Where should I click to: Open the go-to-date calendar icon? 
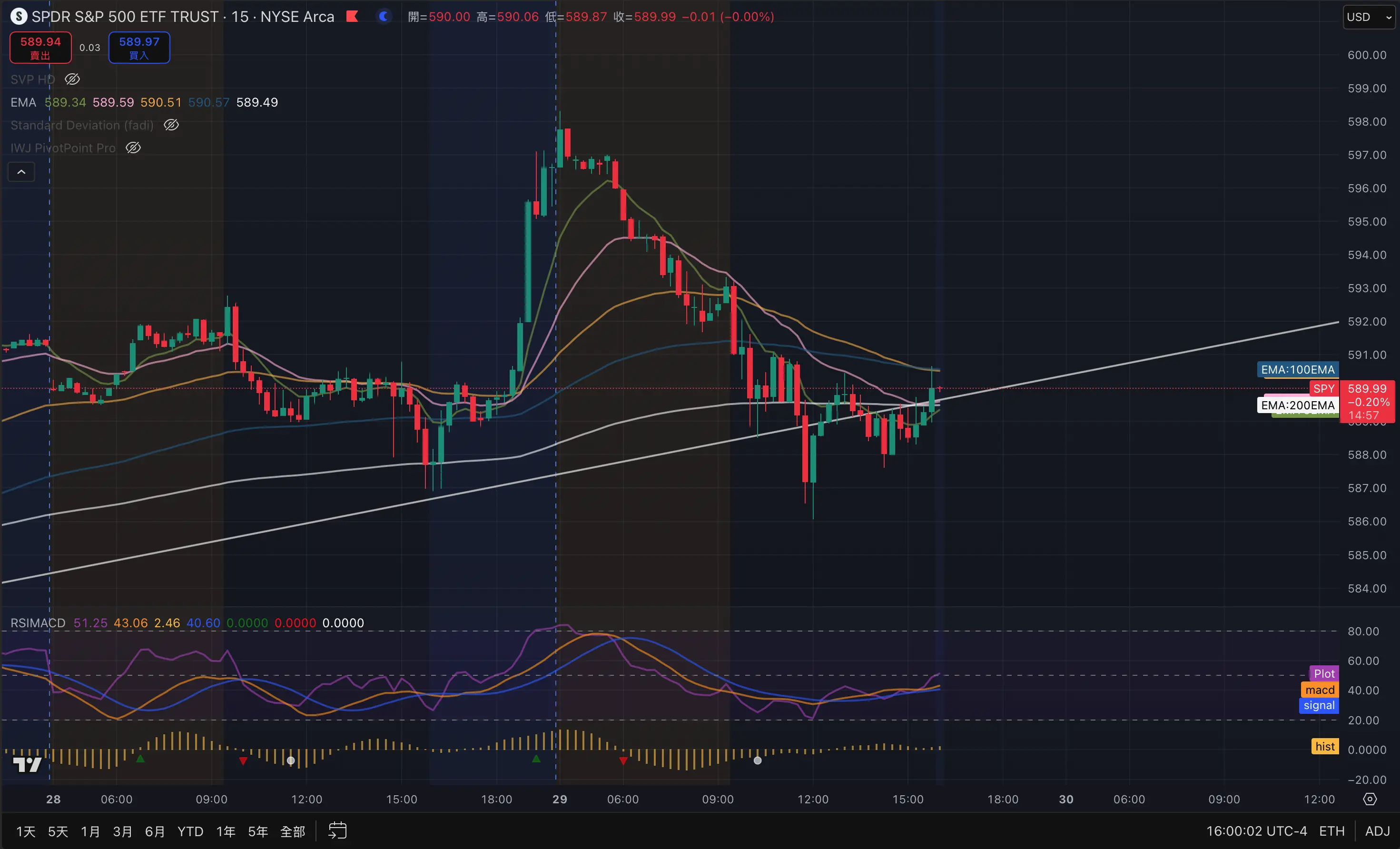[337, 831]
